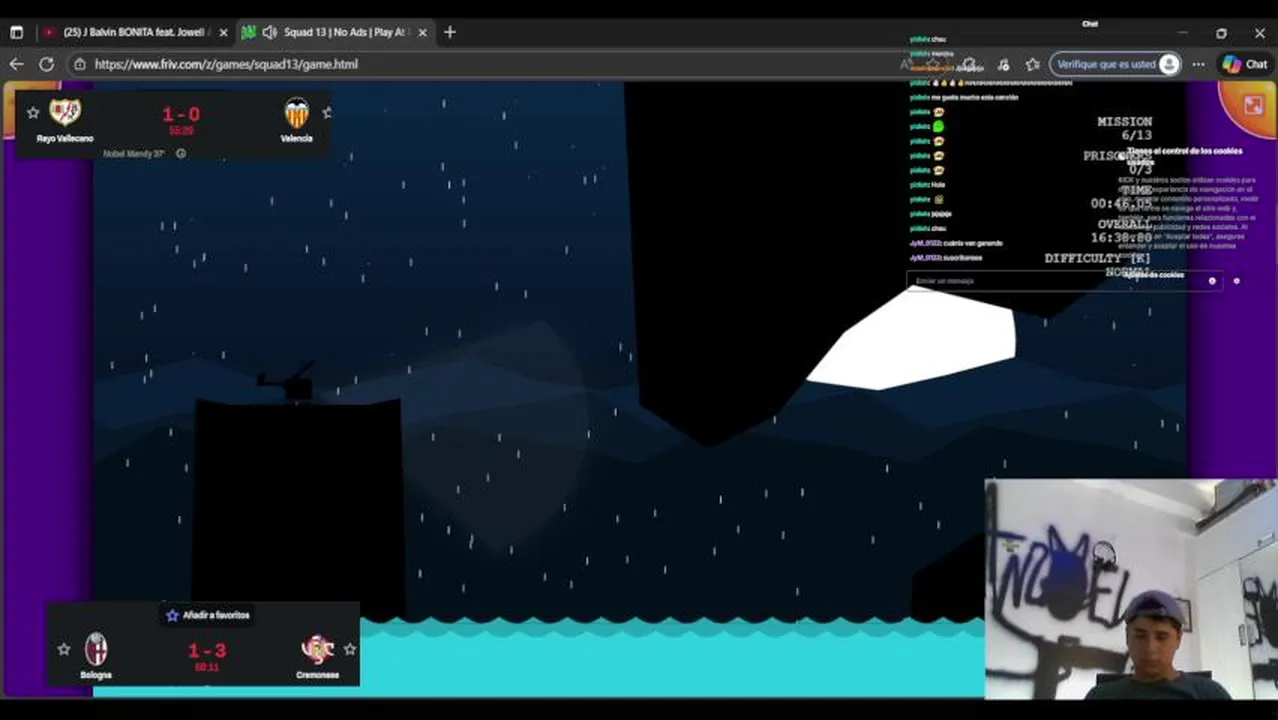This screenshot has width=1278, height=720.
Task: Favorite Cremonese with its star
Action: tap(349, 649)
